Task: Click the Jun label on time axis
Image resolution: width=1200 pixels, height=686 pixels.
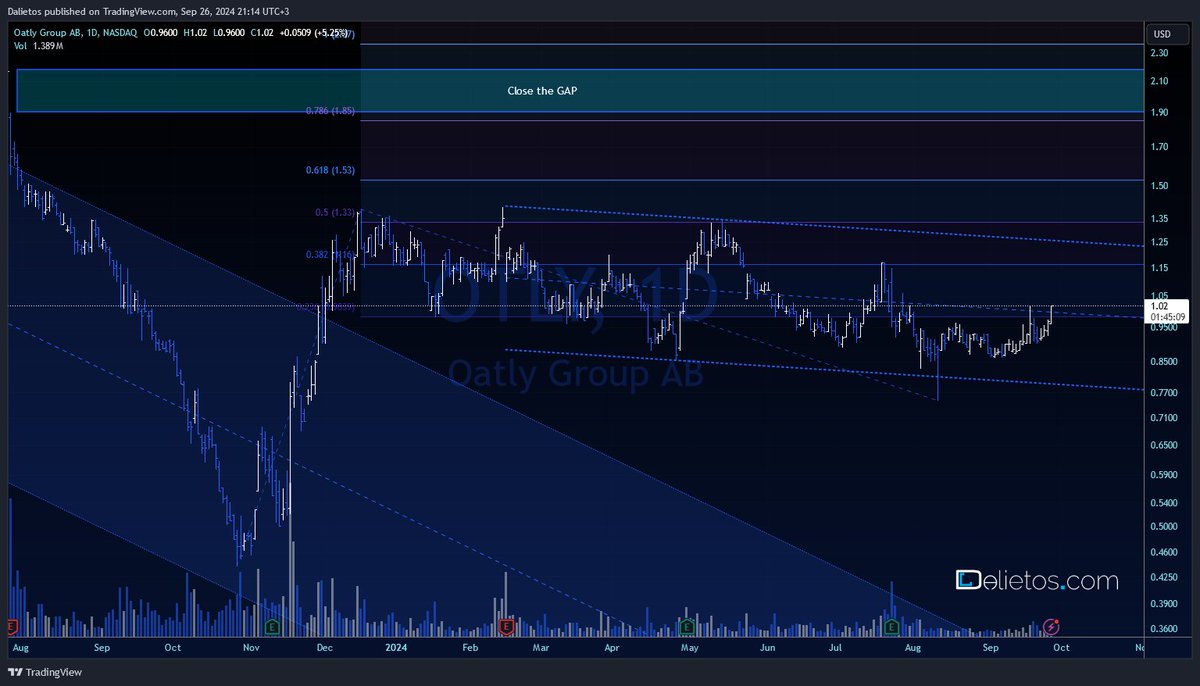Action: (x=768, y=648)
